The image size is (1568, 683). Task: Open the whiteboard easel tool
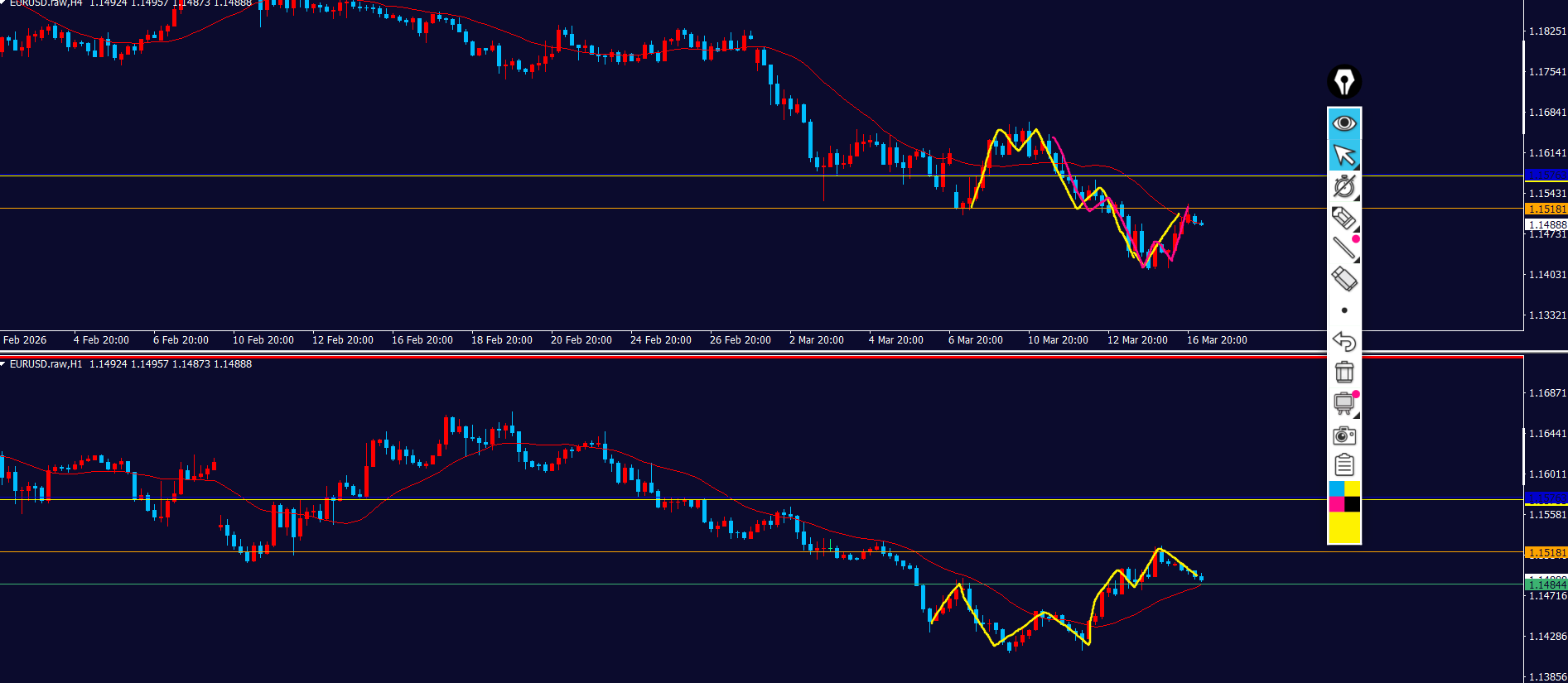(1344, 404)
